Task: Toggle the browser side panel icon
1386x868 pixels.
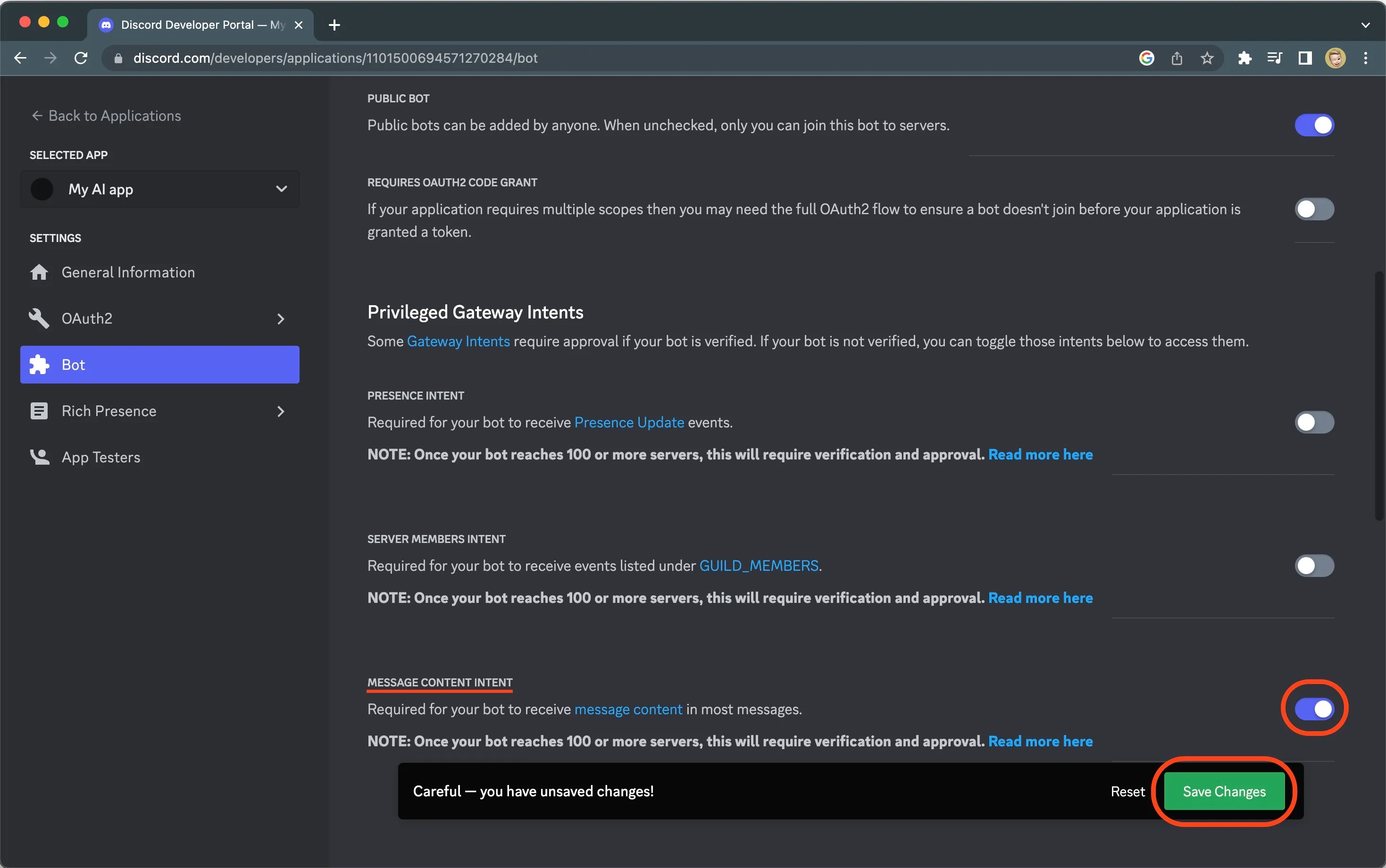Action: (x=1305, y=58)
